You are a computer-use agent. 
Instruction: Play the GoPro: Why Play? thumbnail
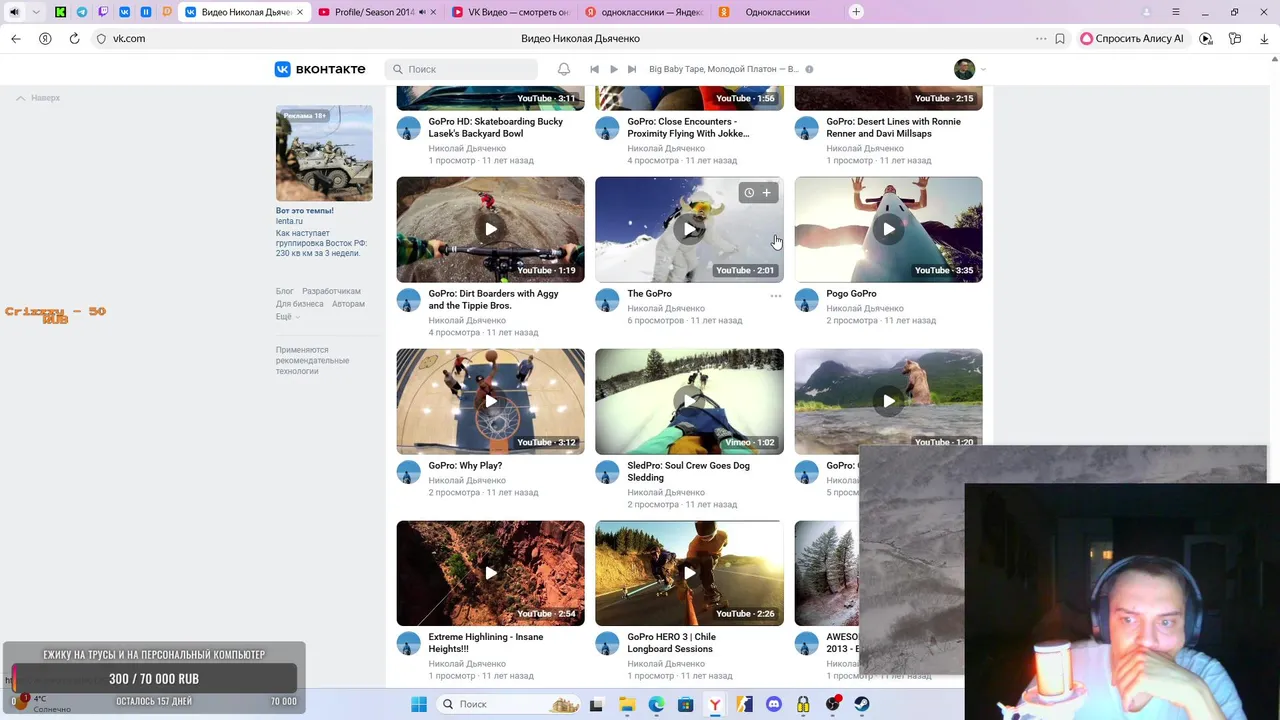pyautogui.click(x=490, y=401)
